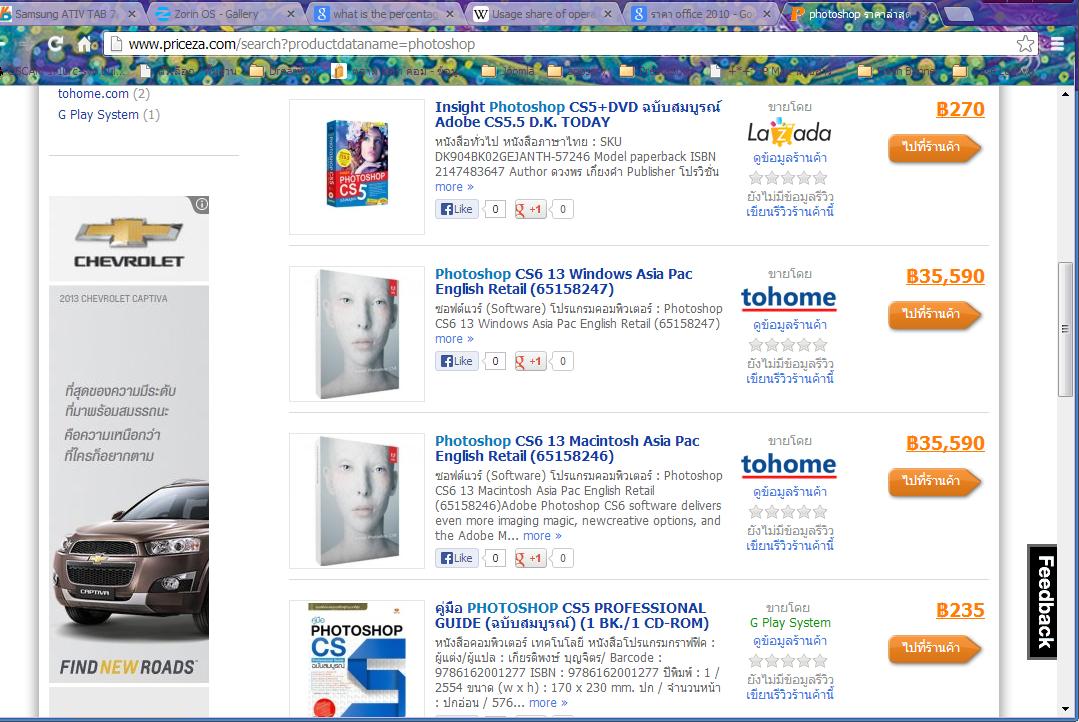Switch to ราคา office 2010 Google tab
The image size is (1079, 722).
(692, 14)
